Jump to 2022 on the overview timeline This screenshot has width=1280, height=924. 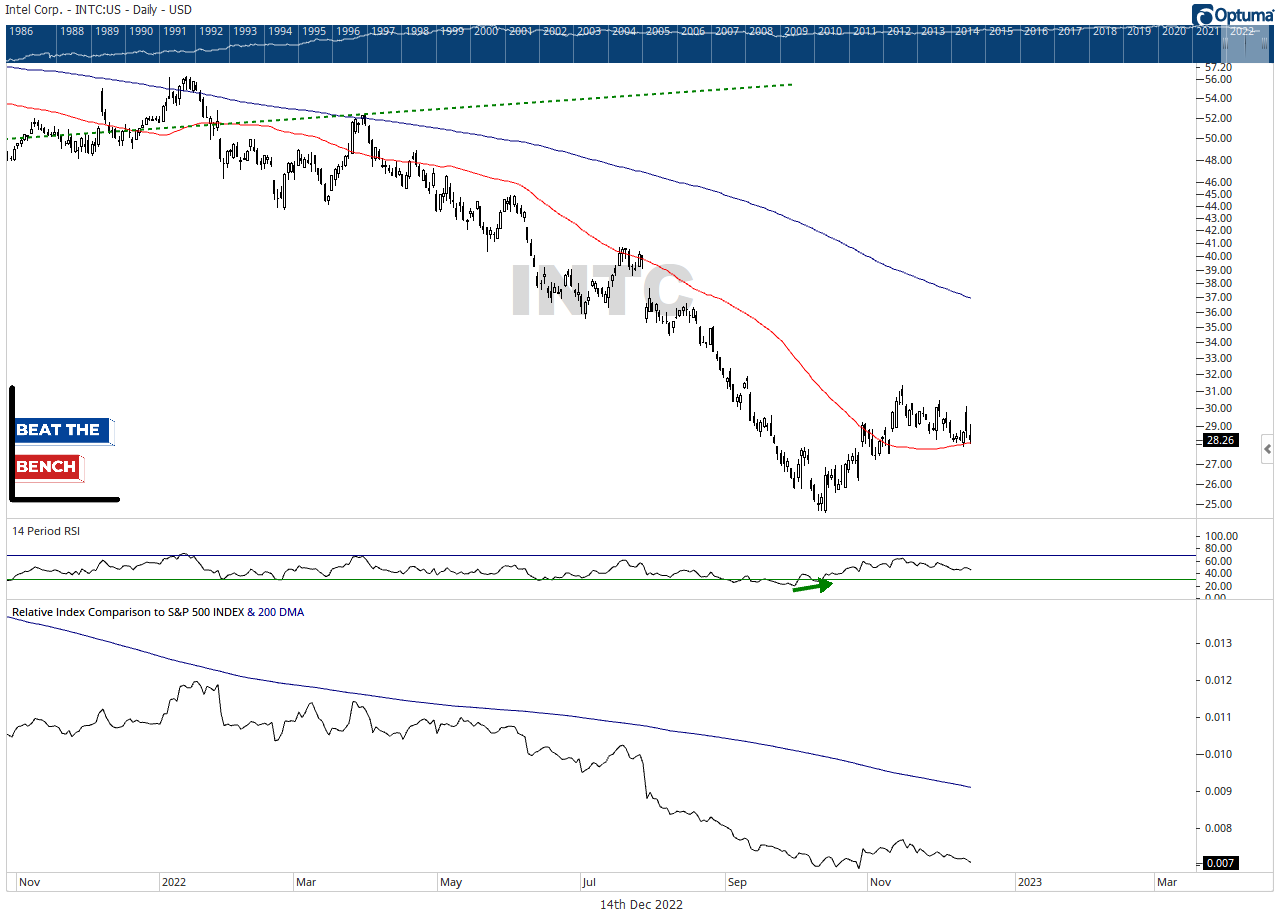click(x=1242, y=31)
